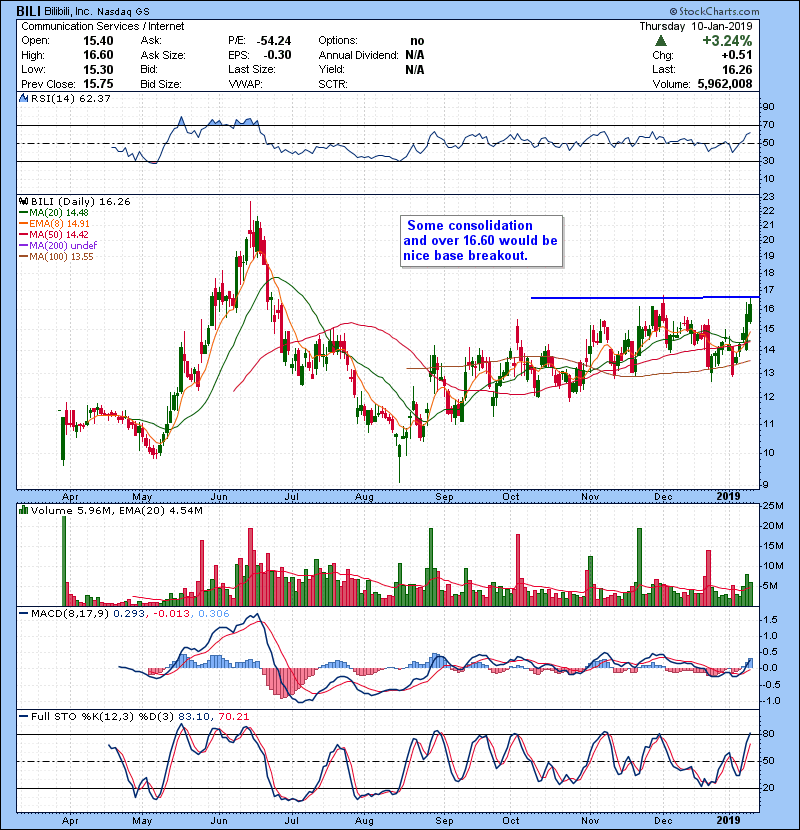Select the MA(100) 13.55 legend entry
The height and width of the screenshot is (830, 800).
click(56, 257)
